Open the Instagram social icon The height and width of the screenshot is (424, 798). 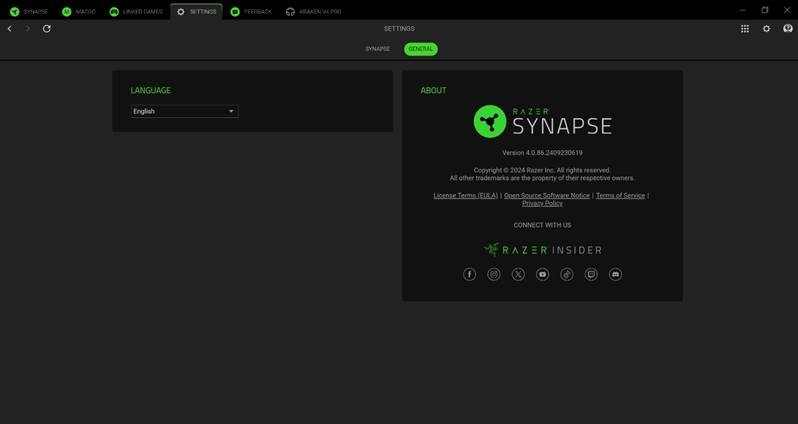point(494,274)
